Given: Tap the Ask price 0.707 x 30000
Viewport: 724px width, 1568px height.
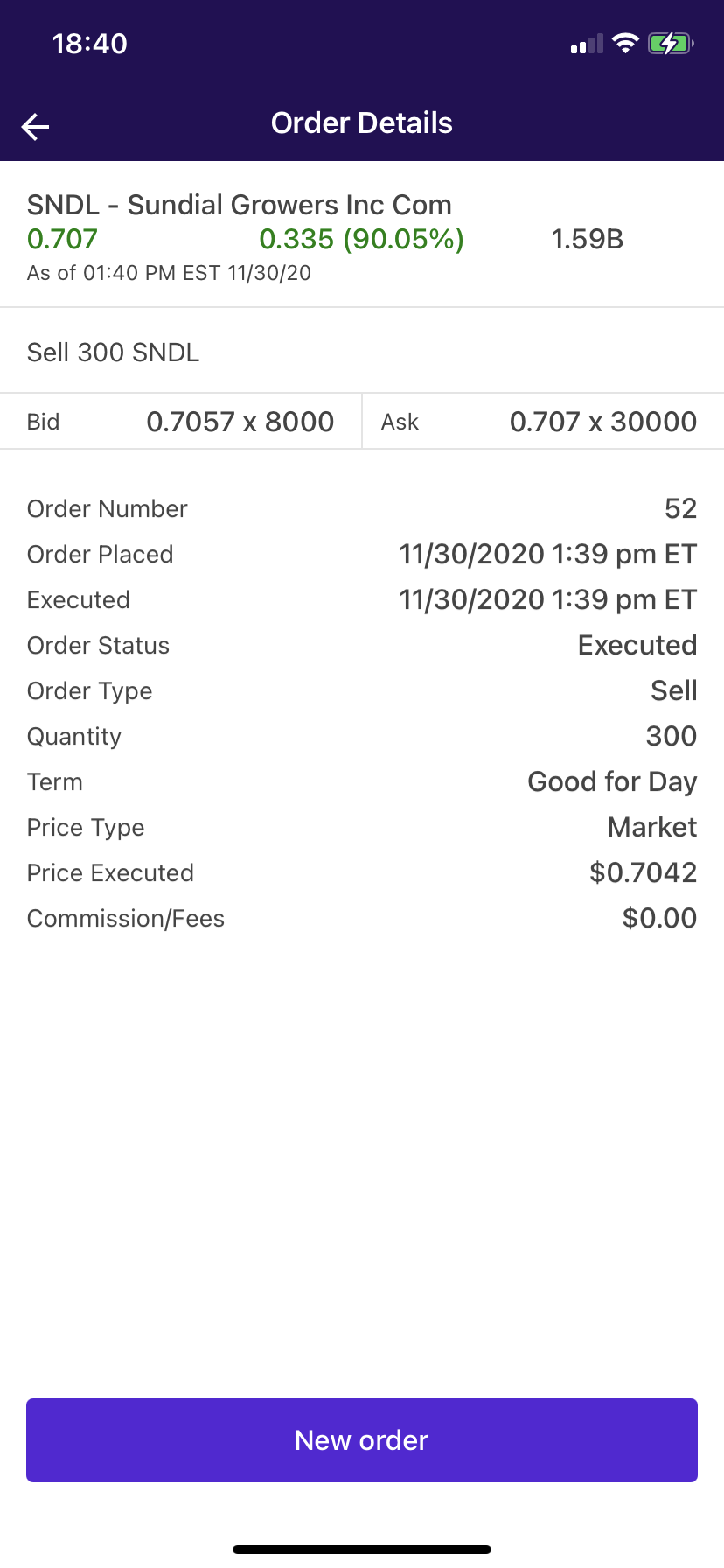Looking at the screenshot, I should (x=602, y=422).
